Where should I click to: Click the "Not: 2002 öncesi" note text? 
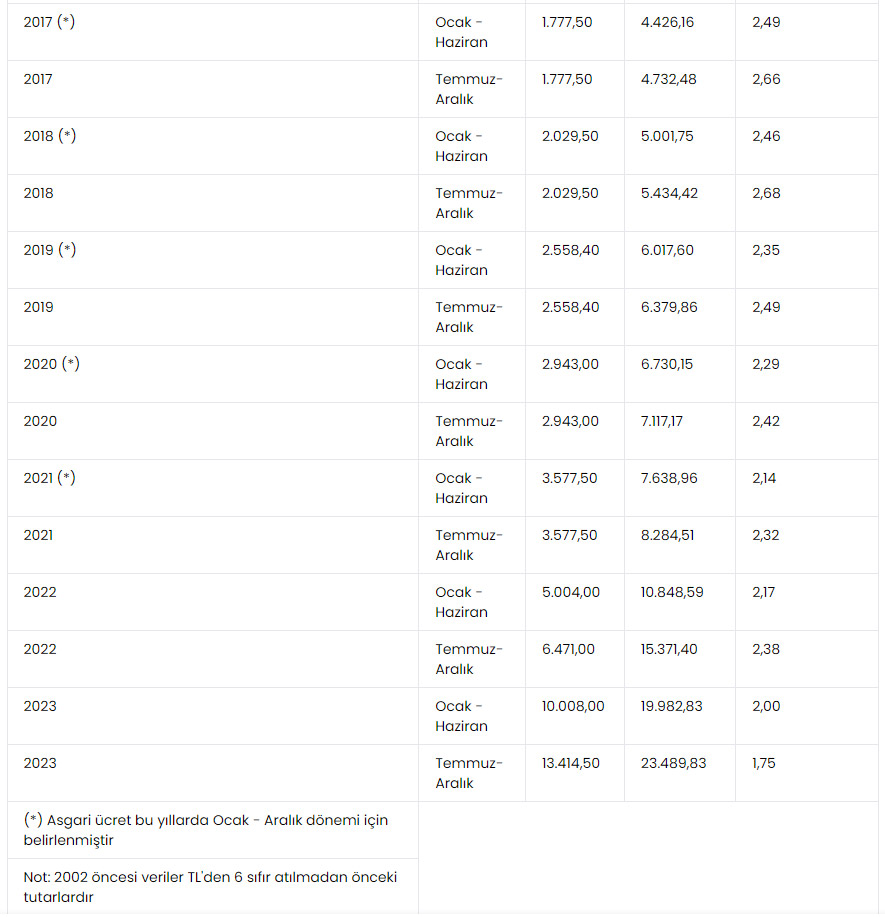(210, 887)
